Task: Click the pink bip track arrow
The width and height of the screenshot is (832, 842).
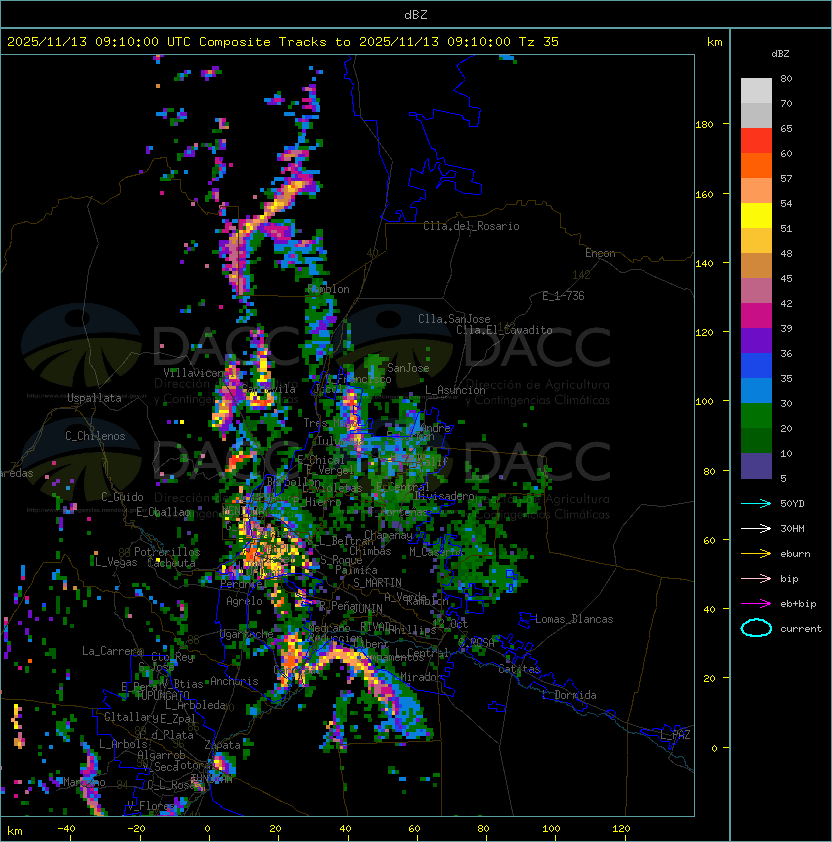Action: click(x=756, y=578)
